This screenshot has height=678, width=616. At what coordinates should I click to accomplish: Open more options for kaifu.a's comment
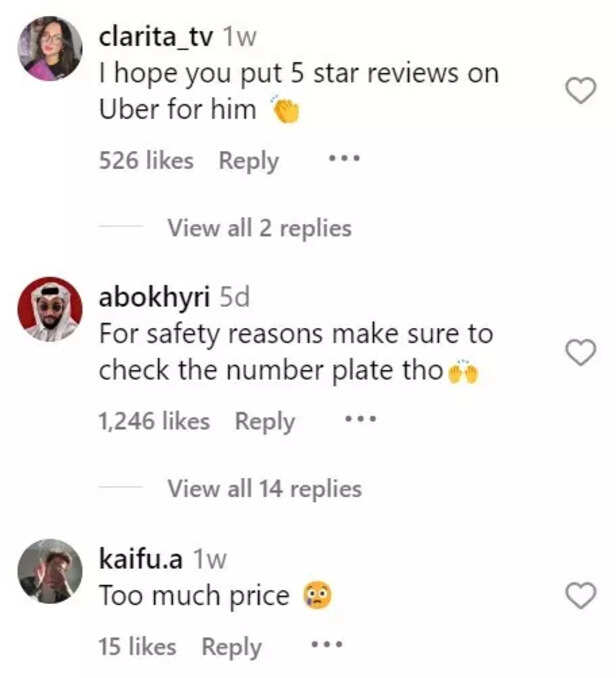point(327,645)
